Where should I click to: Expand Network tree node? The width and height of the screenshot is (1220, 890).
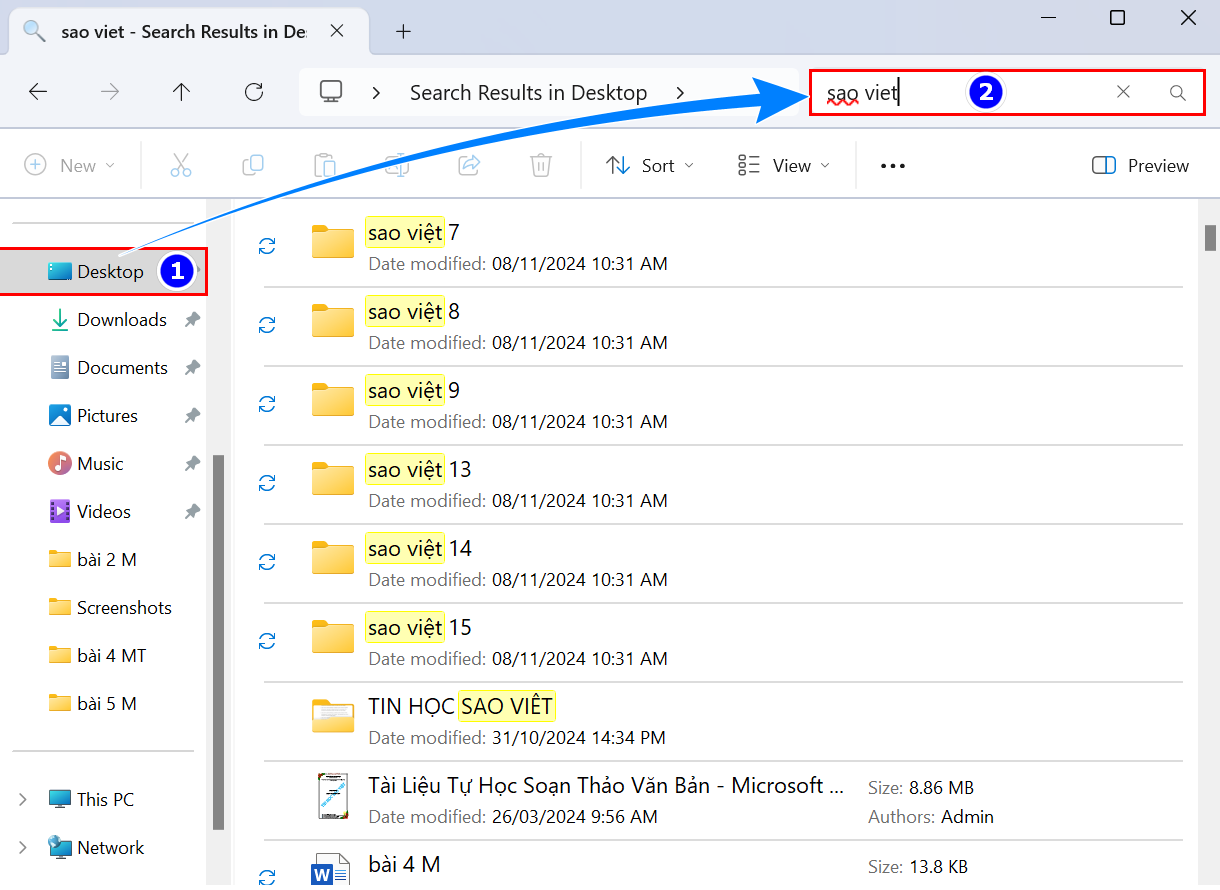pos(23,848)
